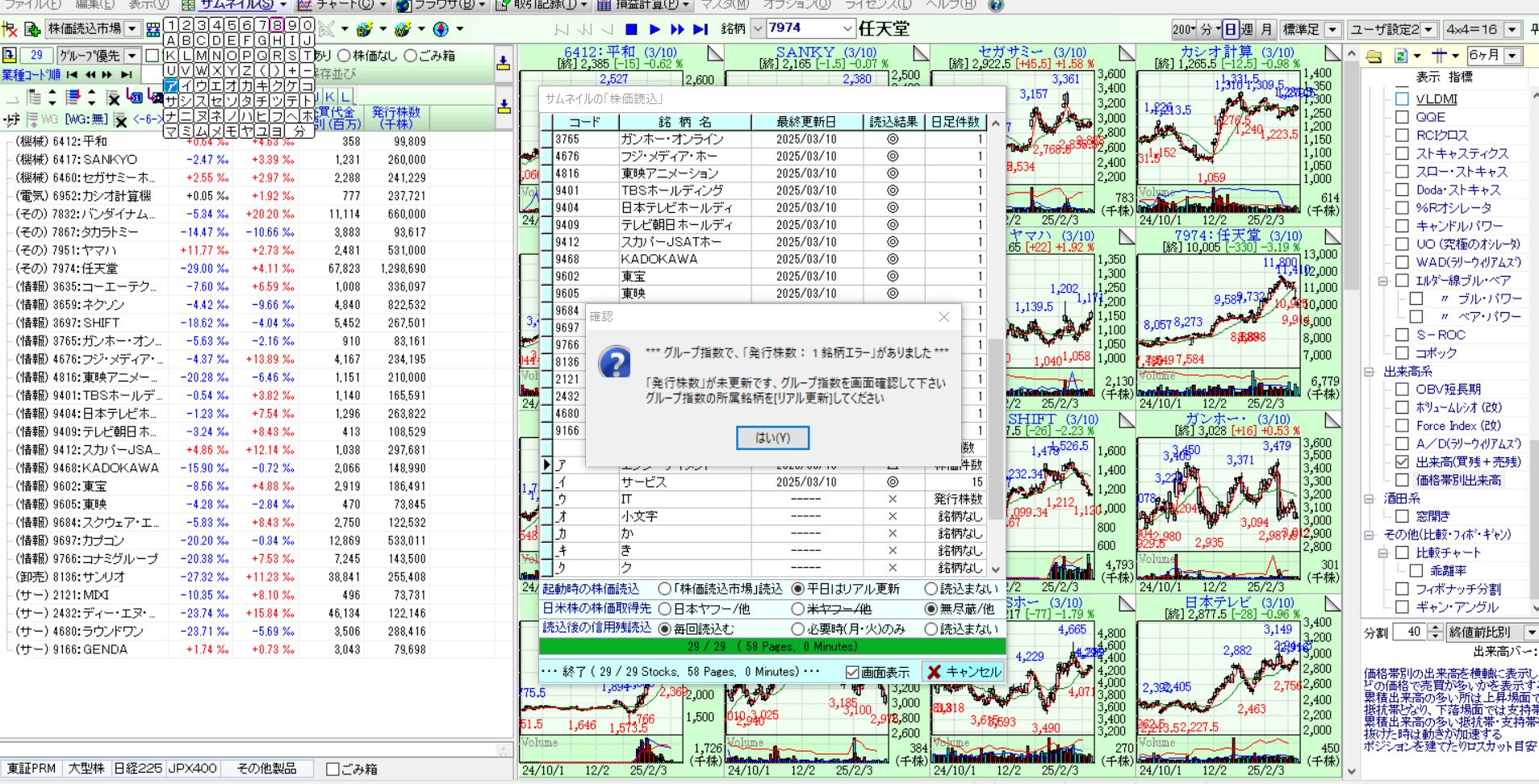Click the add-page icon with green plus

click(33, 29)
